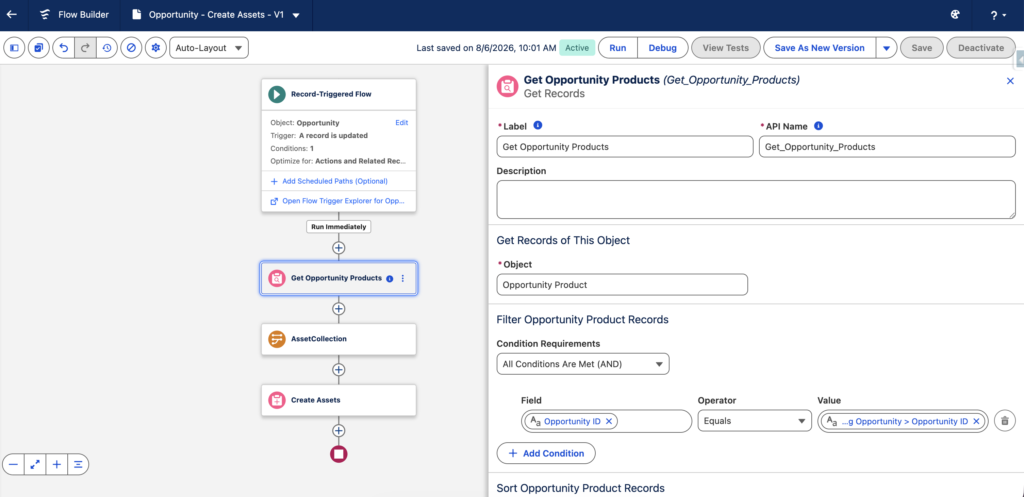
Task: Fit canvas to screen icon
Action: pos(35,464)
